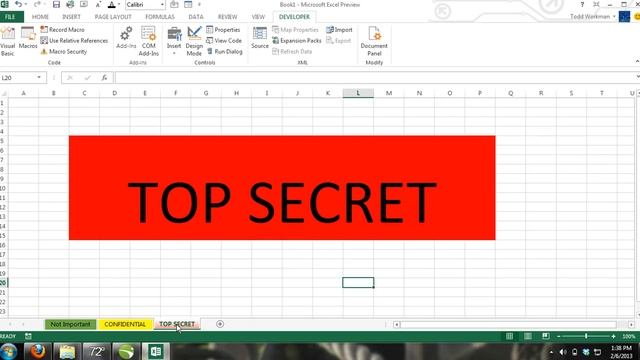Open the Not Important sheet tab
The height and width of the screenshot is (360, 640).
[x=70, y=324]
